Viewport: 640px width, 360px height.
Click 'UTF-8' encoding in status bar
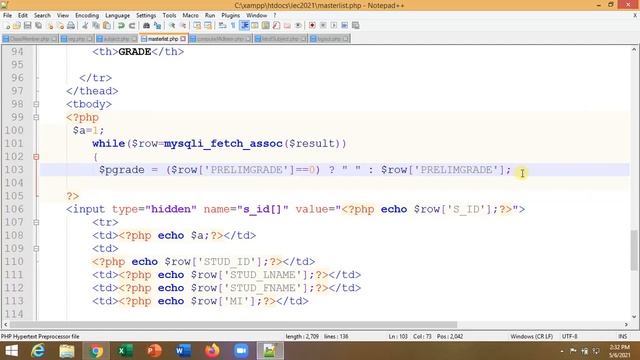(x=569, y=336)
